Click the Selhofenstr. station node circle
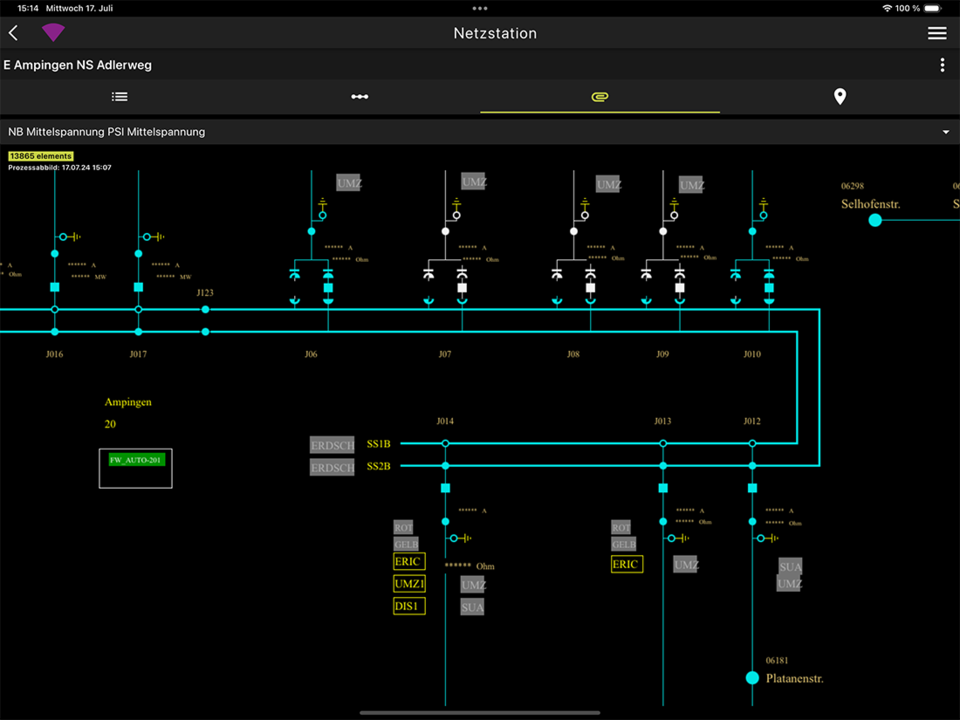This screenshot has width=960, height=720. pos(875,220)
